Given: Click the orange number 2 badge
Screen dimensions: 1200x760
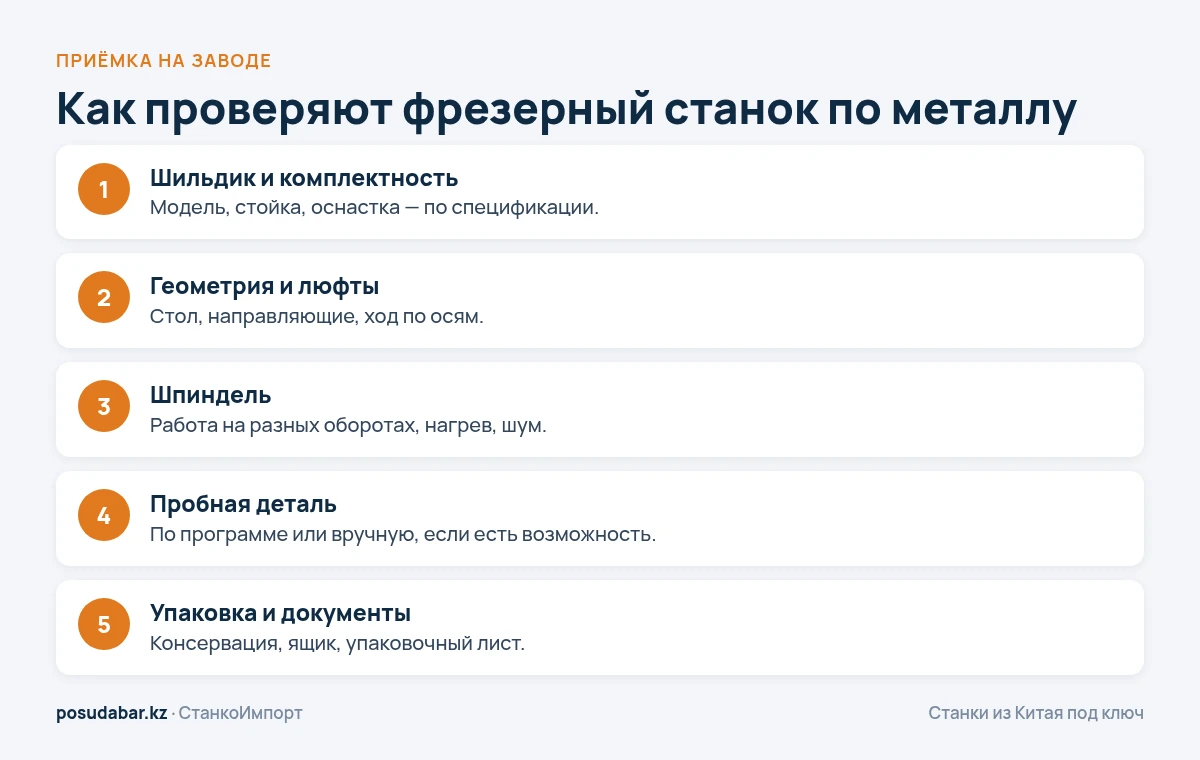Looking at the screenshot, I should coord(104,298).
